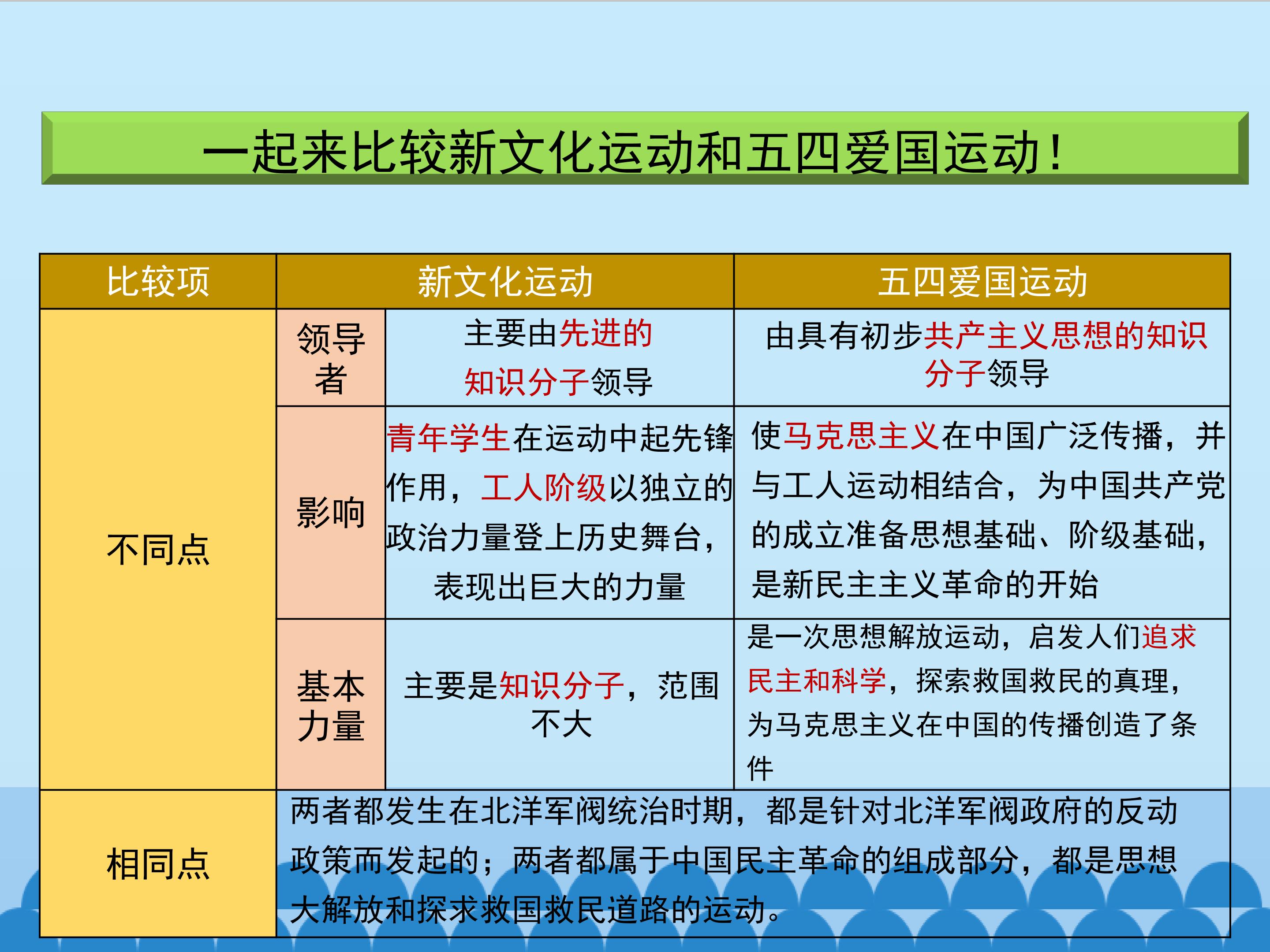This screenshot has height=952, width=1270.
Task: Select the '影响' sub-row label
Action: pyautogui.click(x=331, y=513)
